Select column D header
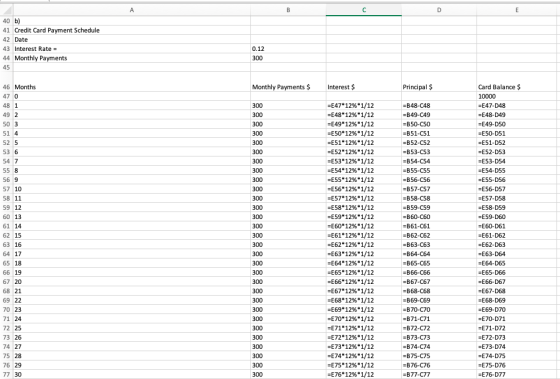This screenshot has height=379, width=560. (x=439, y=10)
